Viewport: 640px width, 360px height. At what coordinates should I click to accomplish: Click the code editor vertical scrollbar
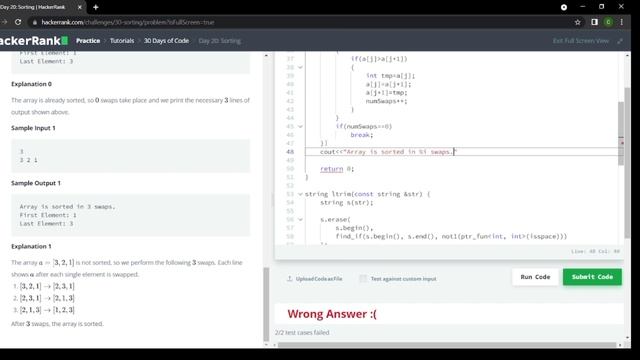[621, 133]
